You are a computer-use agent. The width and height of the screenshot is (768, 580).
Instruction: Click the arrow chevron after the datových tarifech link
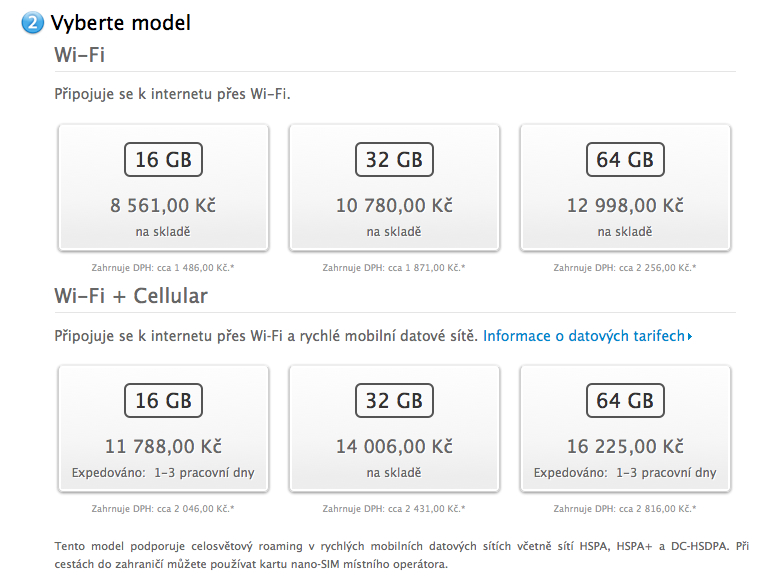(690, 337)
